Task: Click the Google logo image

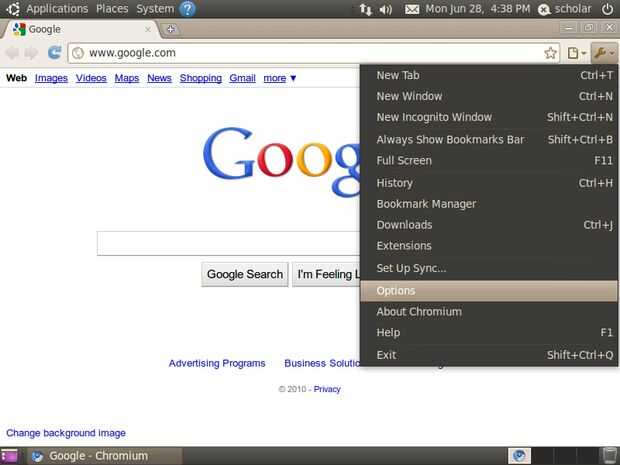Action: (282, 161)
